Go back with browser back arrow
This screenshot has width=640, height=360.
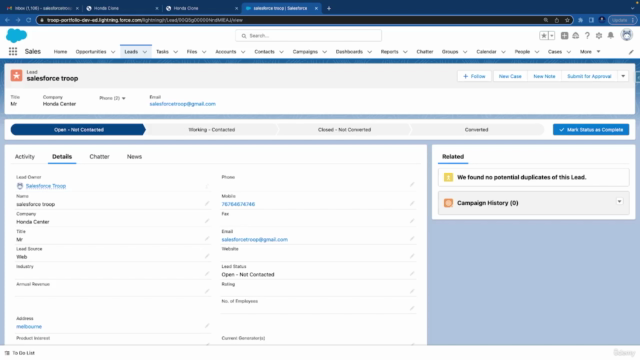(x=7, y=20)
